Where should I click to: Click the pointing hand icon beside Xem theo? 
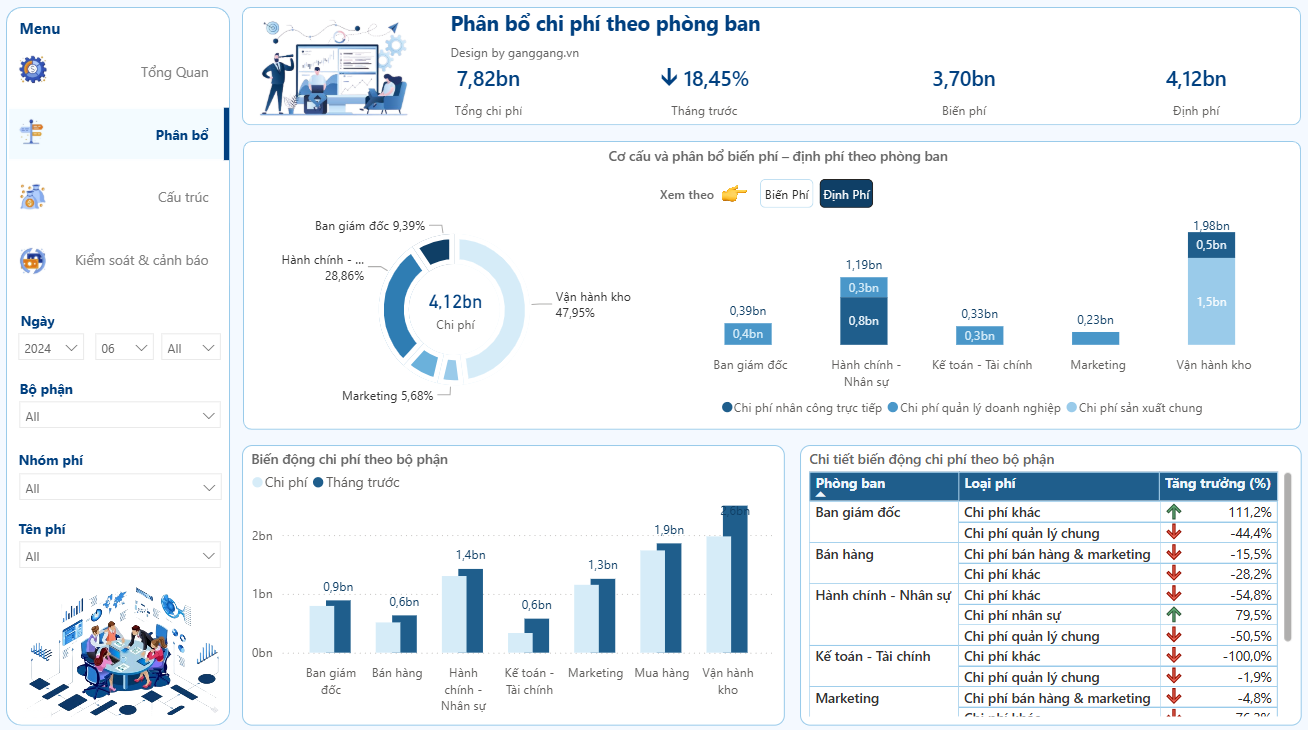click(734, 194)
